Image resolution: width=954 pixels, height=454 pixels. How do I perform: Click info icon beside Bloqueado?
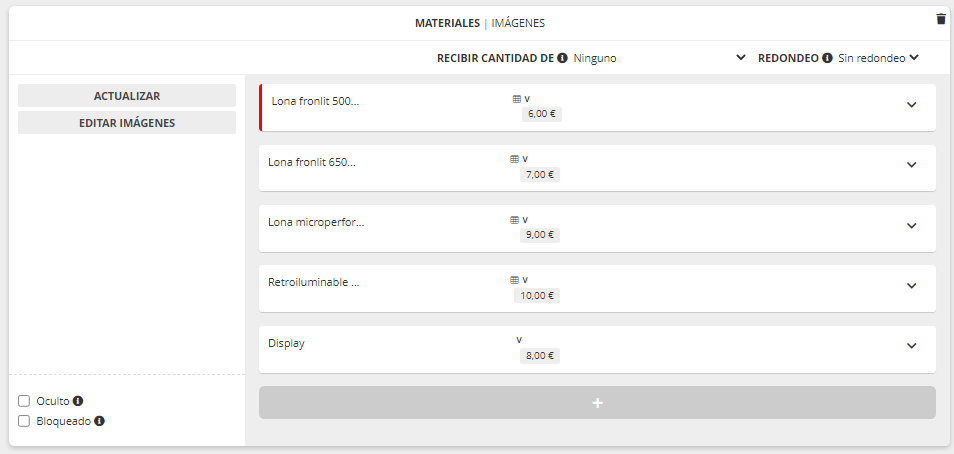100,421
